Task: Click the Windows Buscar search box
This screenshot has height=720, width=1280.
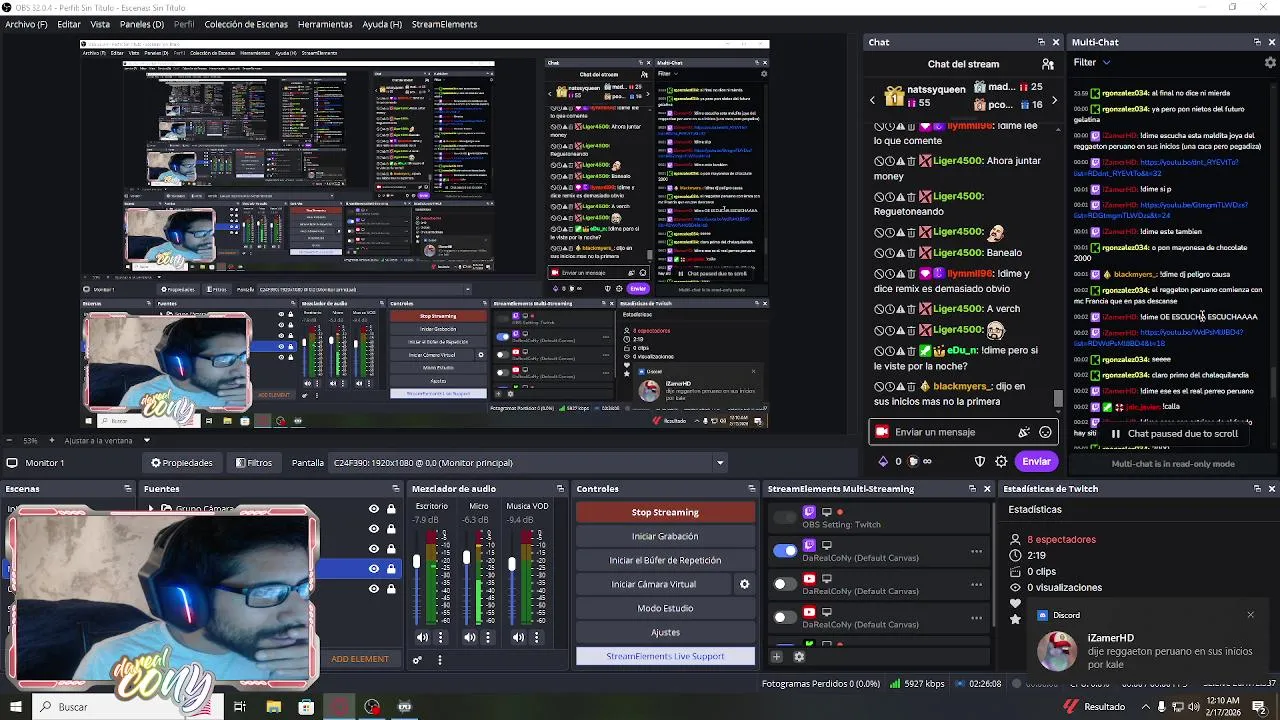Action: point(127,707)
